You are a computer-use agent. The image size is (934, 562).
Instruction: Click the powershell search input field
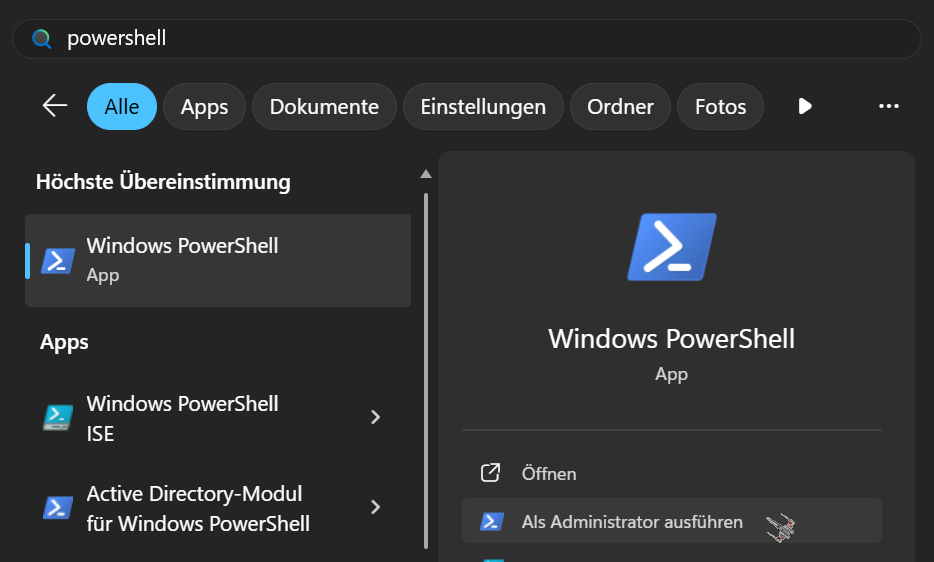click(466, 39)
